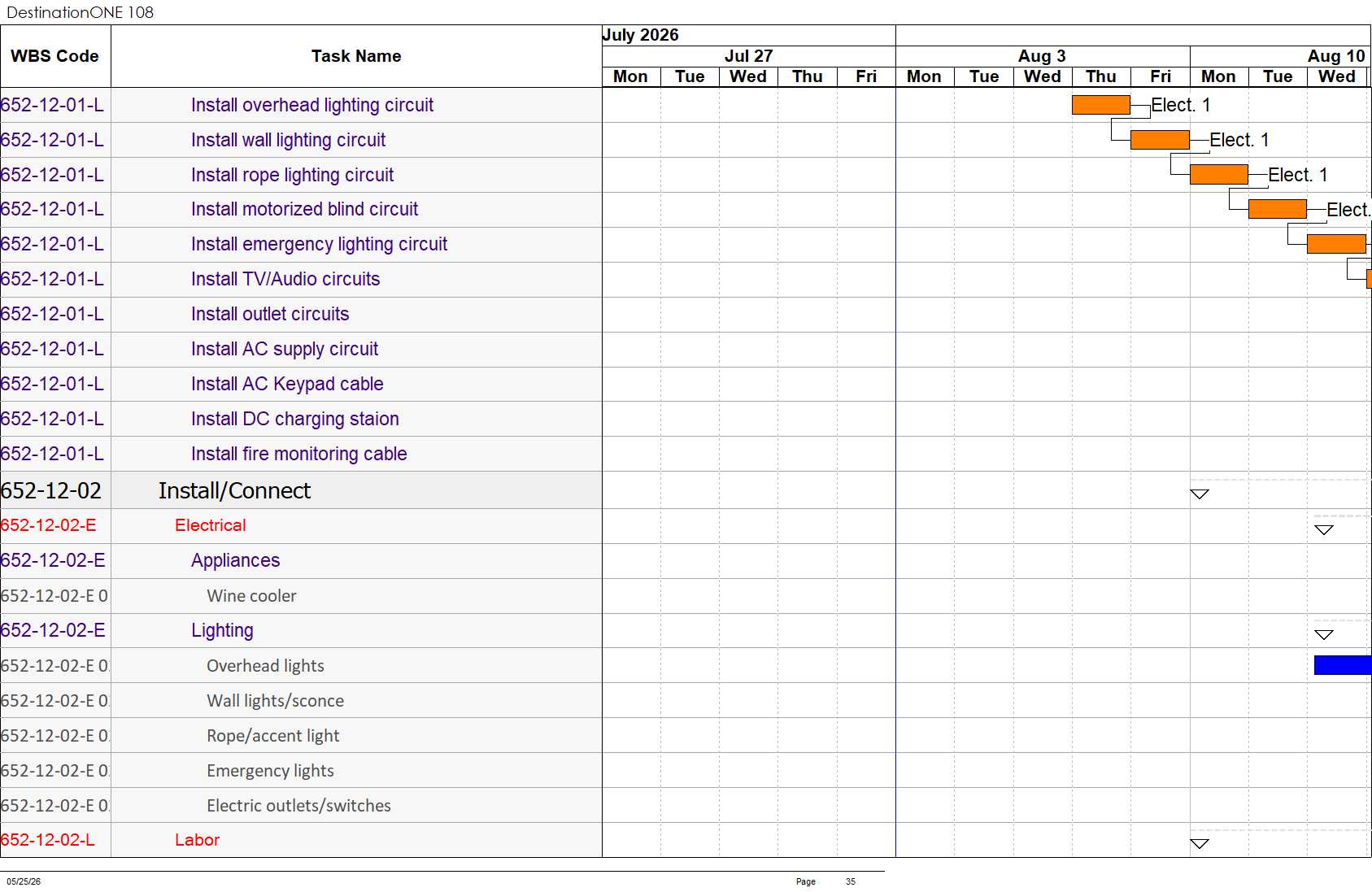The image size is (1372, 892).
Task: Click the DestinationONE 108 title text
Action: 80,12
